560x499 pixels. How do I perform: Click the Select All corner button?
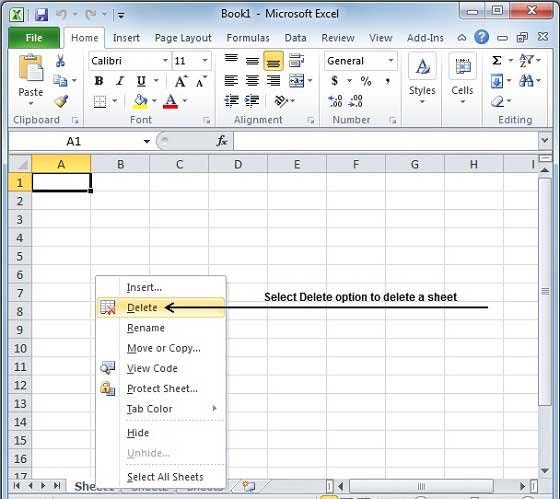pos(20,164)
